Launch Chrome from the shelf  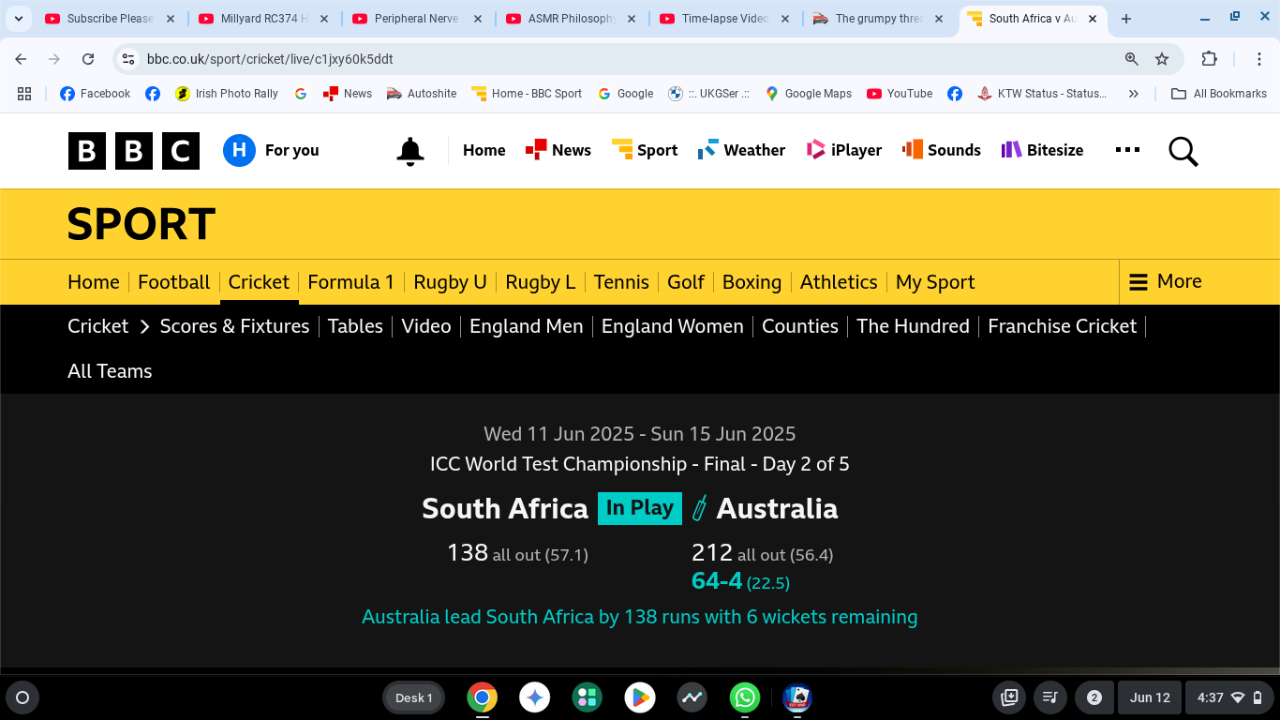[x=482, y=697]
